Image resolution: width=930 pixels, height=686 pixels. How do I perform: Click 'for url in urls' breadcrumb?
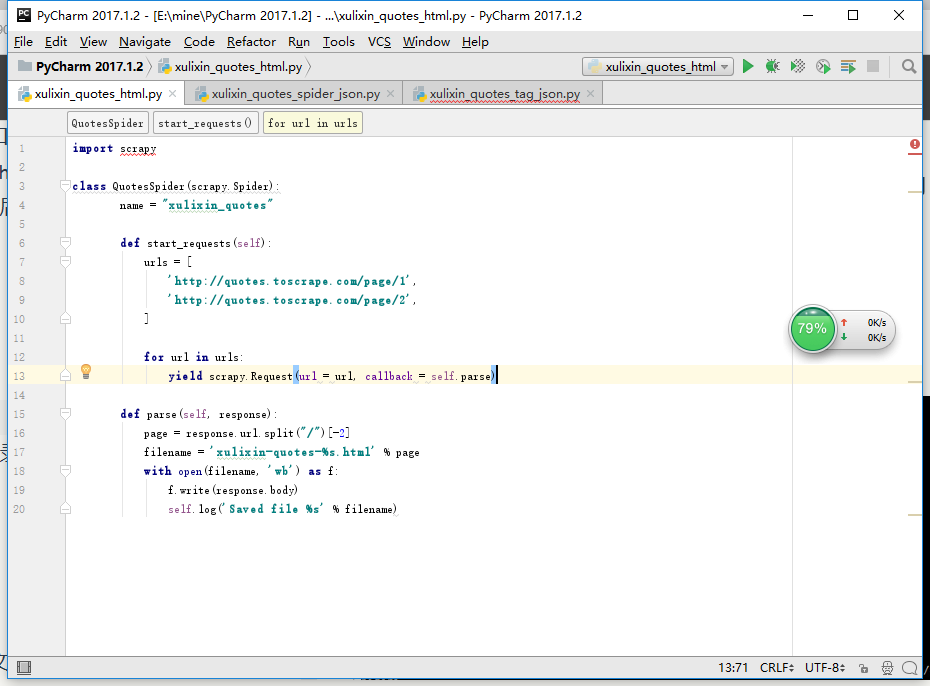[313, 123]
